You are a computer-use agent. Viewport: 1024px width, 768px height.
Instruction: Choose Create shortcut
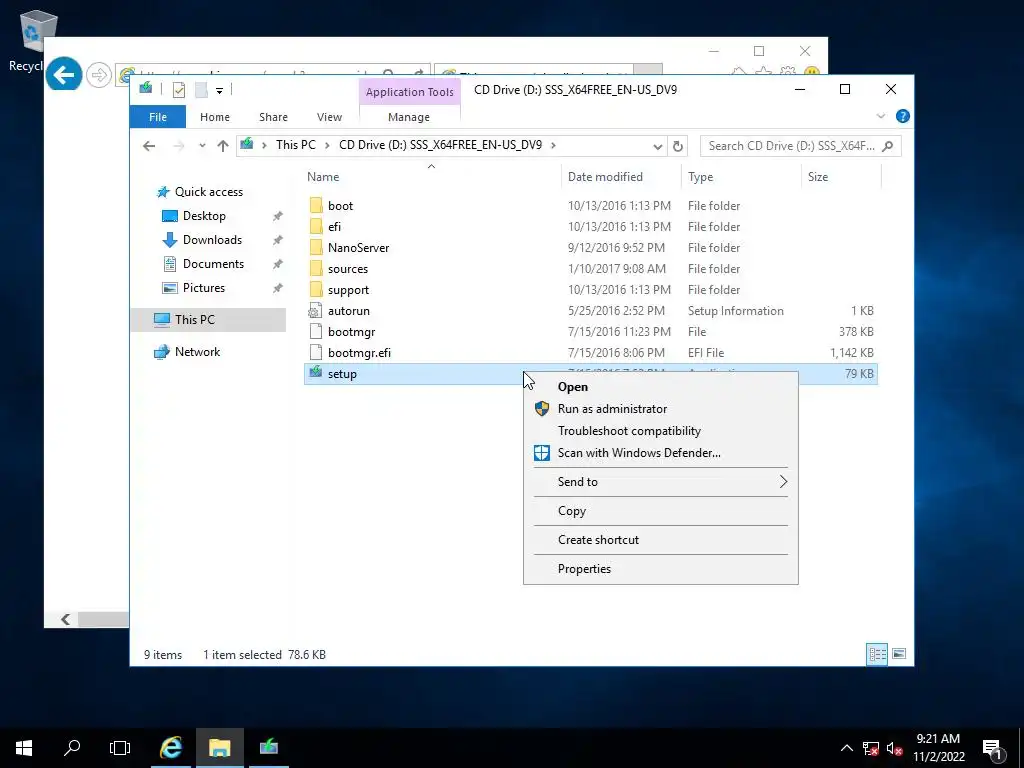(661, 540)
